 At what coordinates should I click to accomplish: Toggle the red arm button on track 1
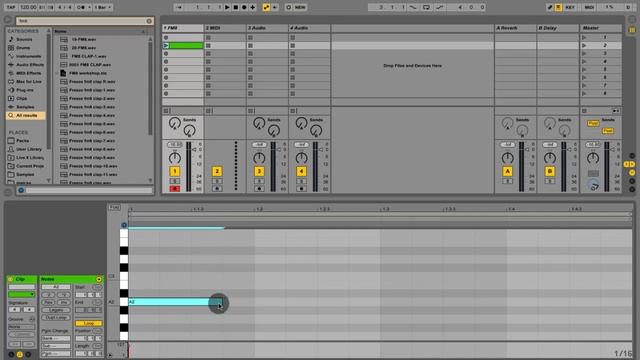pyautogui.click(x=175, y=189)
